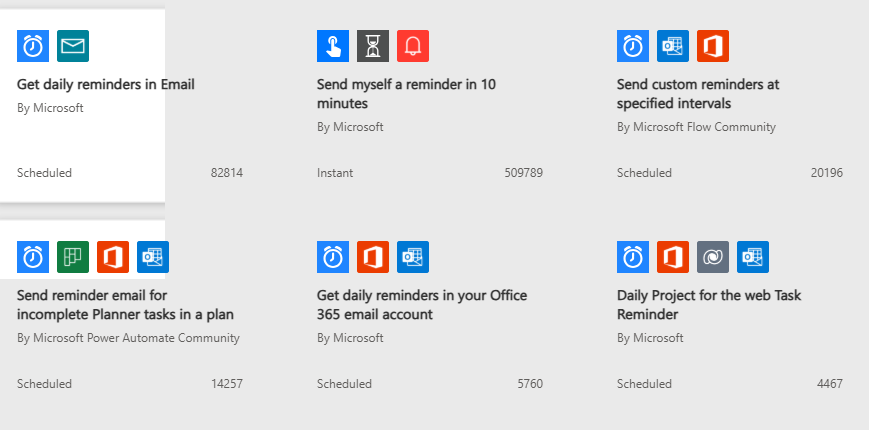Click the Outlook icon on Daily Project Task Reminder card
The image size is (869, 430).
[753, 257]
